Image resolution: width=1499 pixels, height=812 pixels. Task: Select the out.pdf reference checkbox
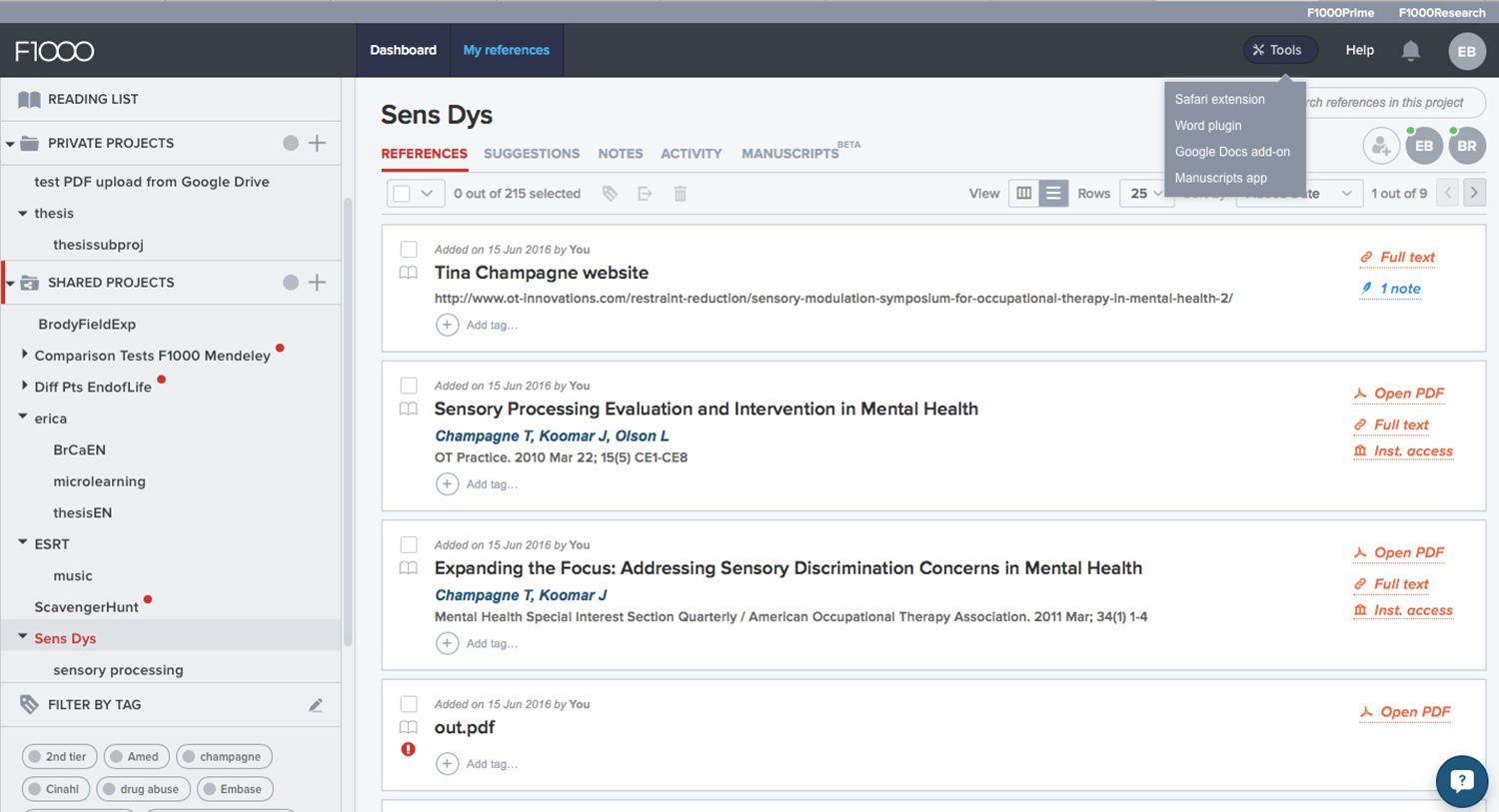pos(409,704)
